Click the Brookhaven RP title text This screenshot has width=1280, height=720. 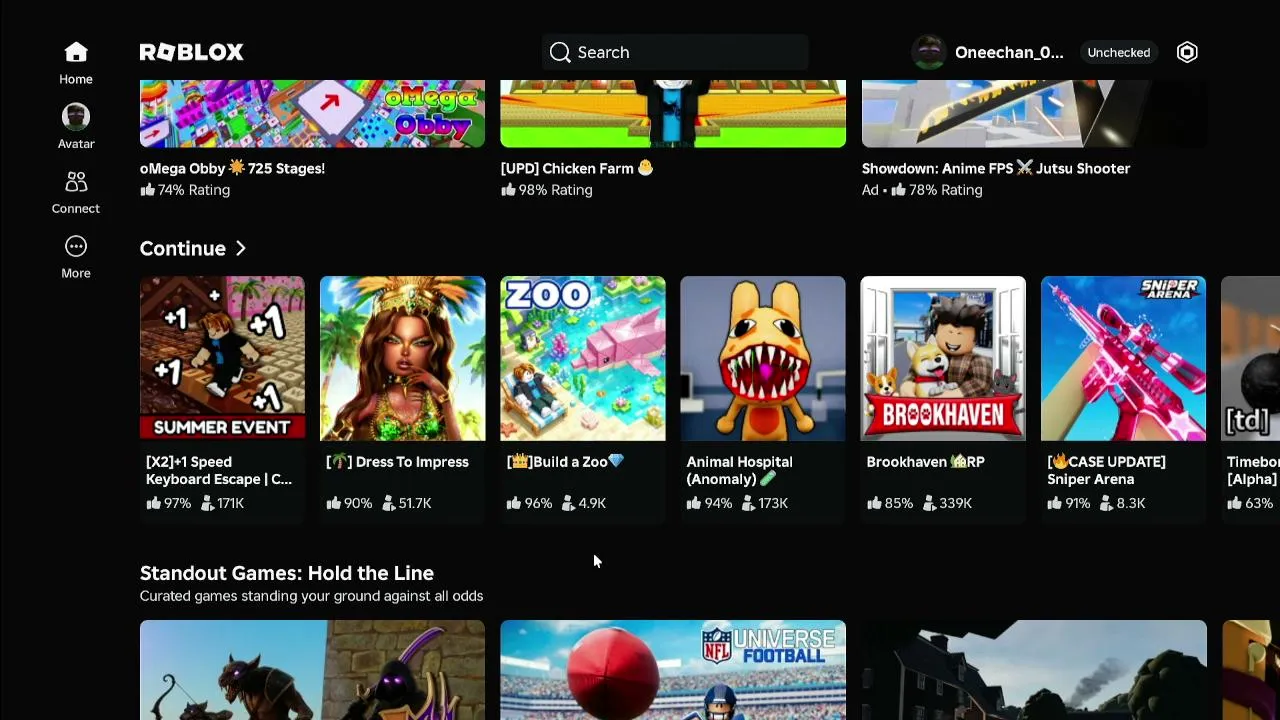tap(925, 462)
